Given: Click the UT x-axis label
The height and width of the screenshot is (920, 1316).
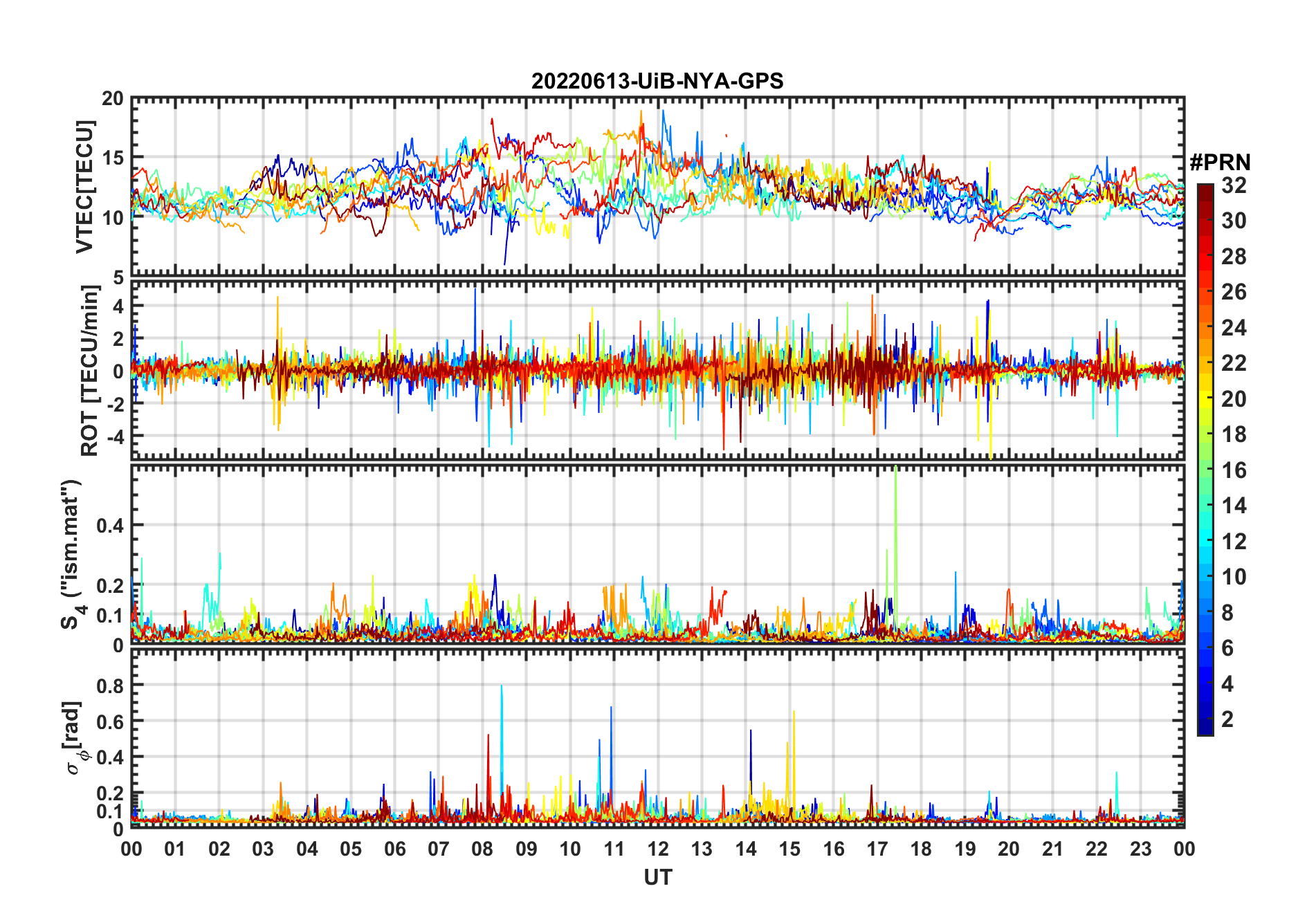Looking at the screenshot, I should (x=658, y=878).
